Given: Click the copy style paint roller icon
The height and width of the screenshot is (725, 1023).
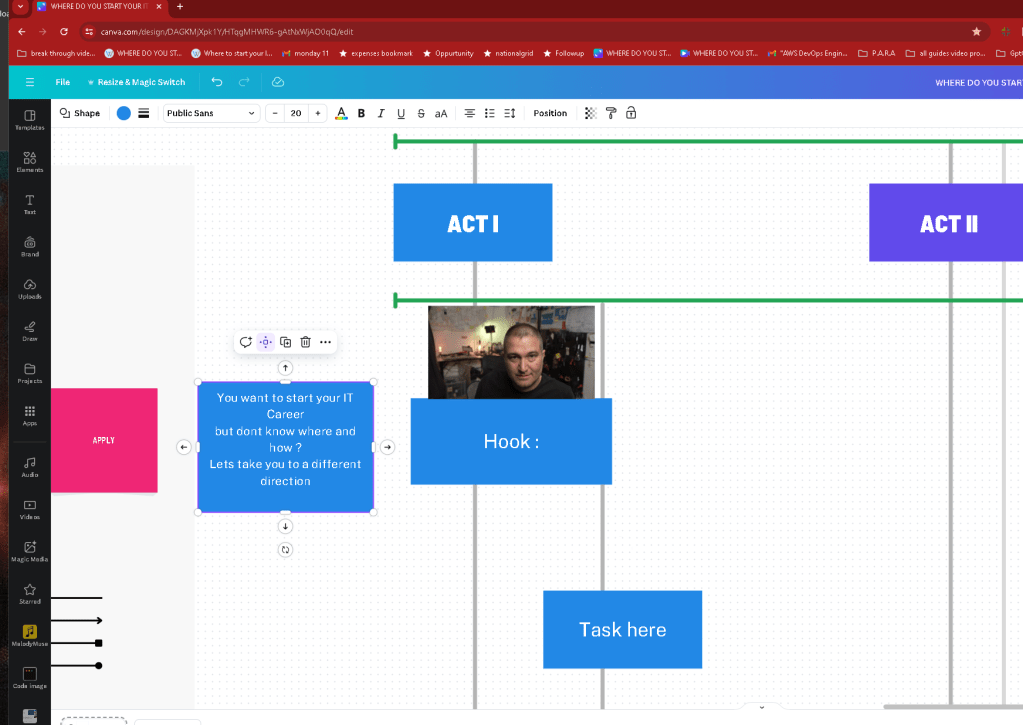Looking at the screenshot, I should pos(611,113).
